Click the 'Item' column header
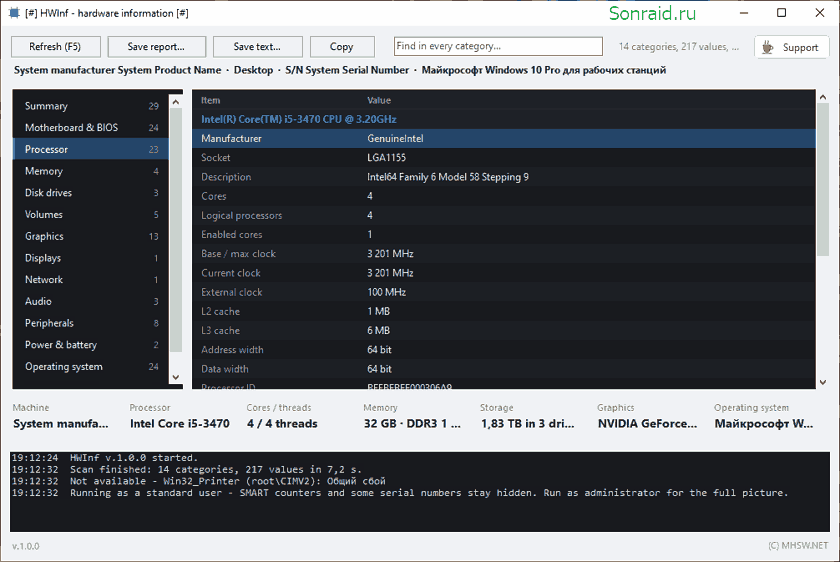This screenshot has height=562, width=840. [x=211, y=100]
